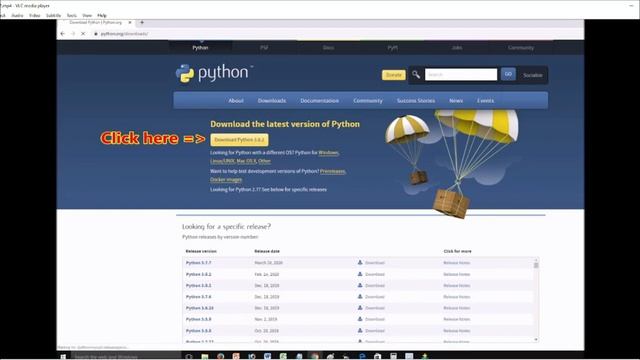
Task: Open Community in the blue navigation bar
Action: tap(368, 100)
